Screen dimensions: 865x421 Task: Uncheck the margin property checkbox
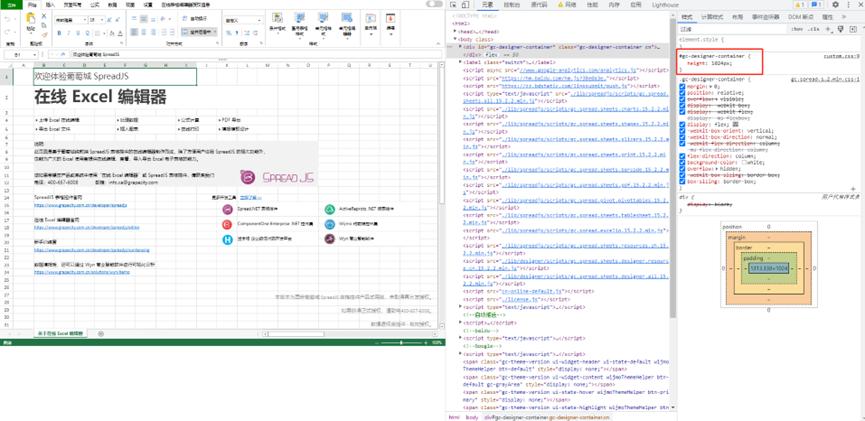pos(682,87)
